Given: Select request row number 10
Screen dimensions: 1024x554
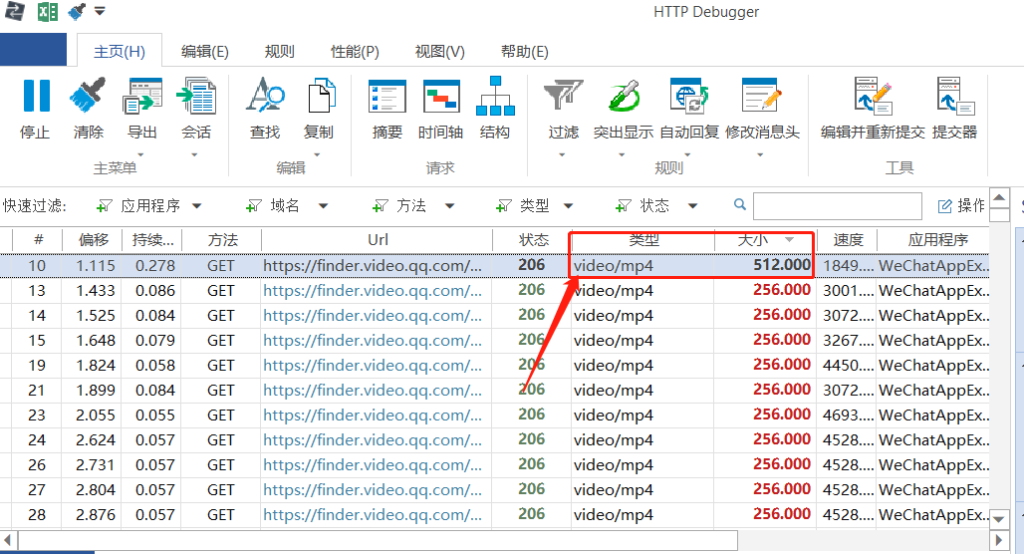Looking at the screenshot, I should click(x=494, y=265).
